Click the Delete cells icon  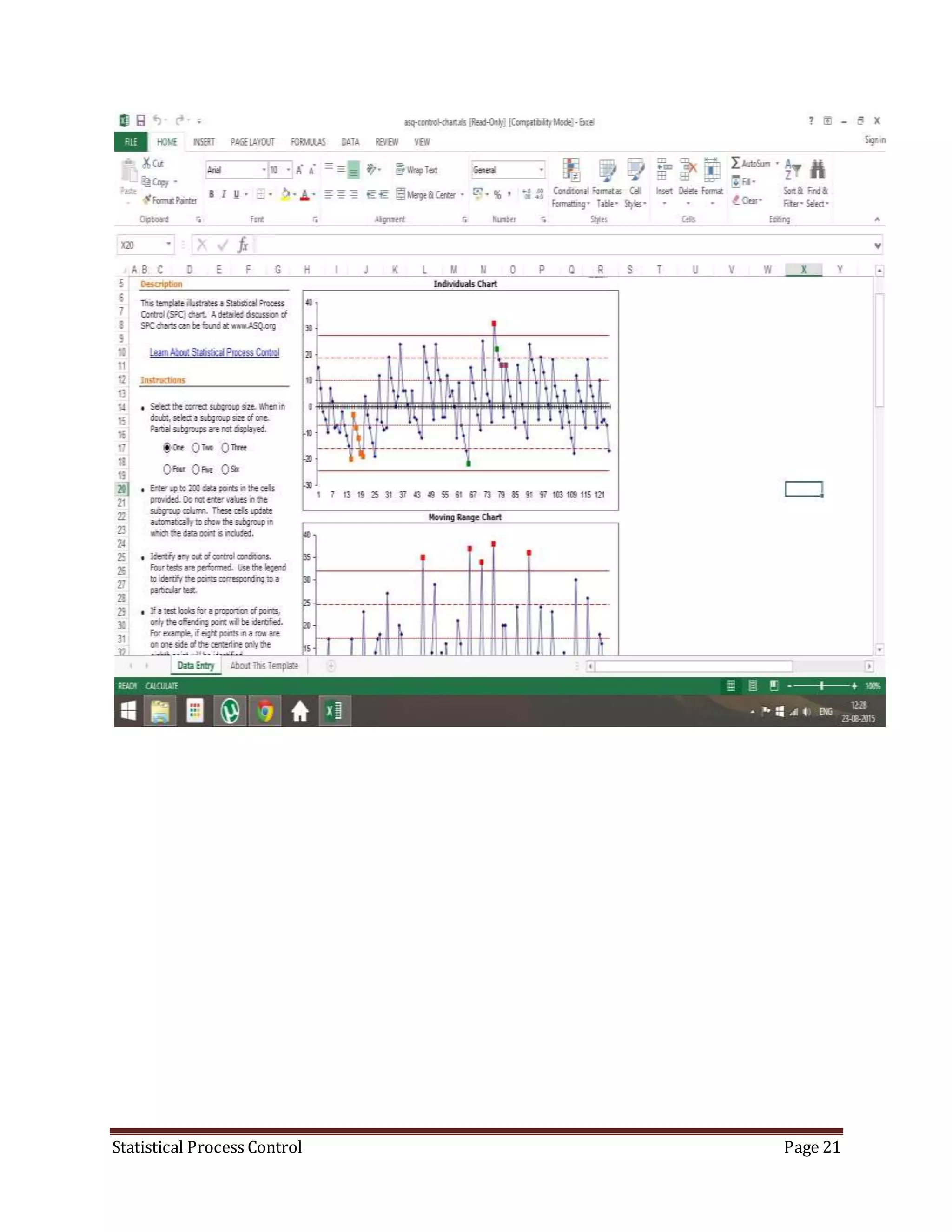(x=688, y=169)
